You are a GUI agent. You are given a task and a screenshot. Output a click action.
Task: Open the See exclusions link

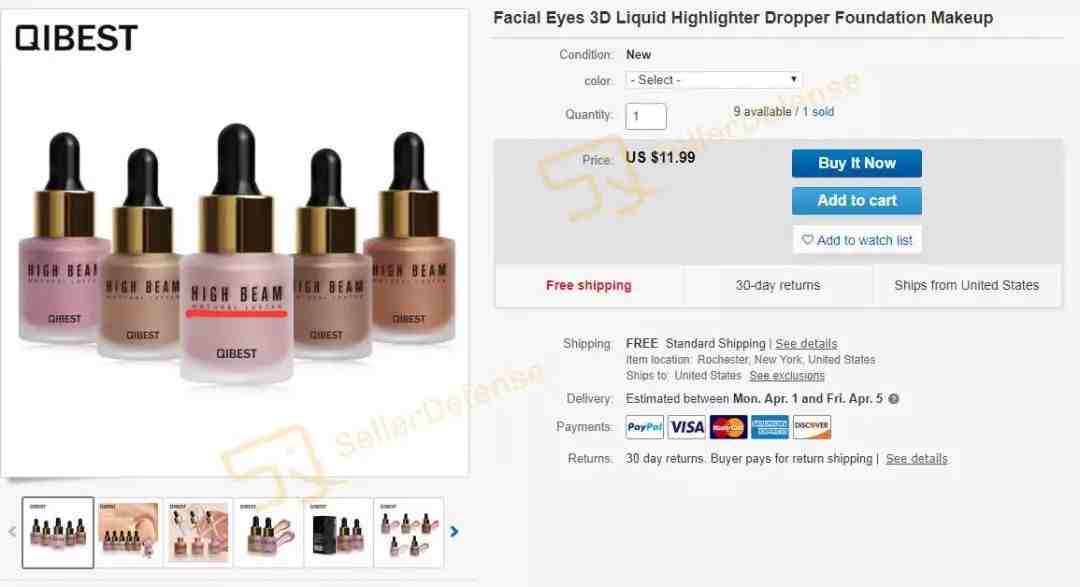click(787, 375)
